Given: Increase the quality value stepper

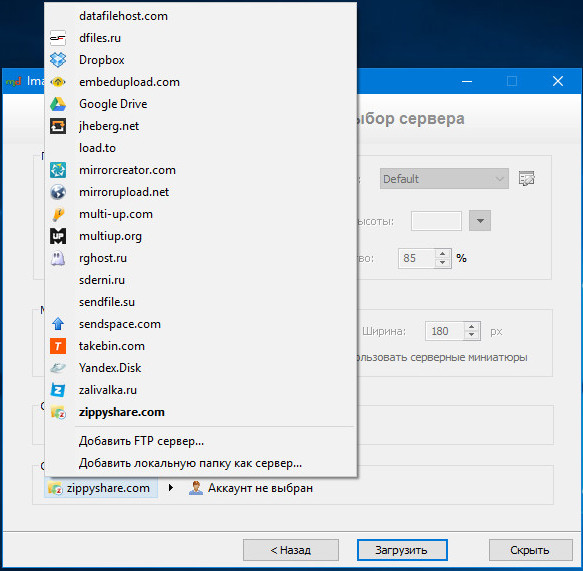Looking at the screenshot, I should pos(442,254).
